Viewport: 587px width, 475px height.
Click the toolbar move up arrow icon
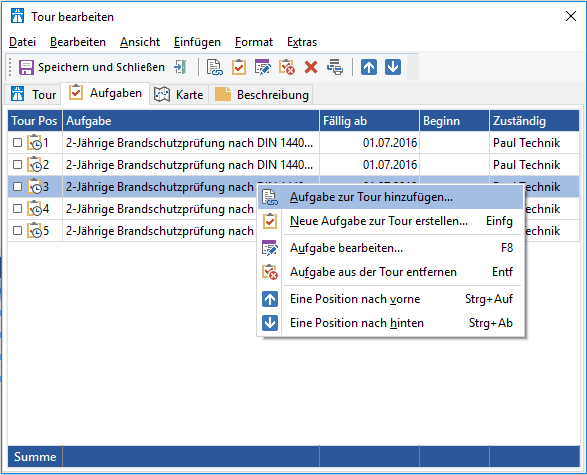coord(369,67)
